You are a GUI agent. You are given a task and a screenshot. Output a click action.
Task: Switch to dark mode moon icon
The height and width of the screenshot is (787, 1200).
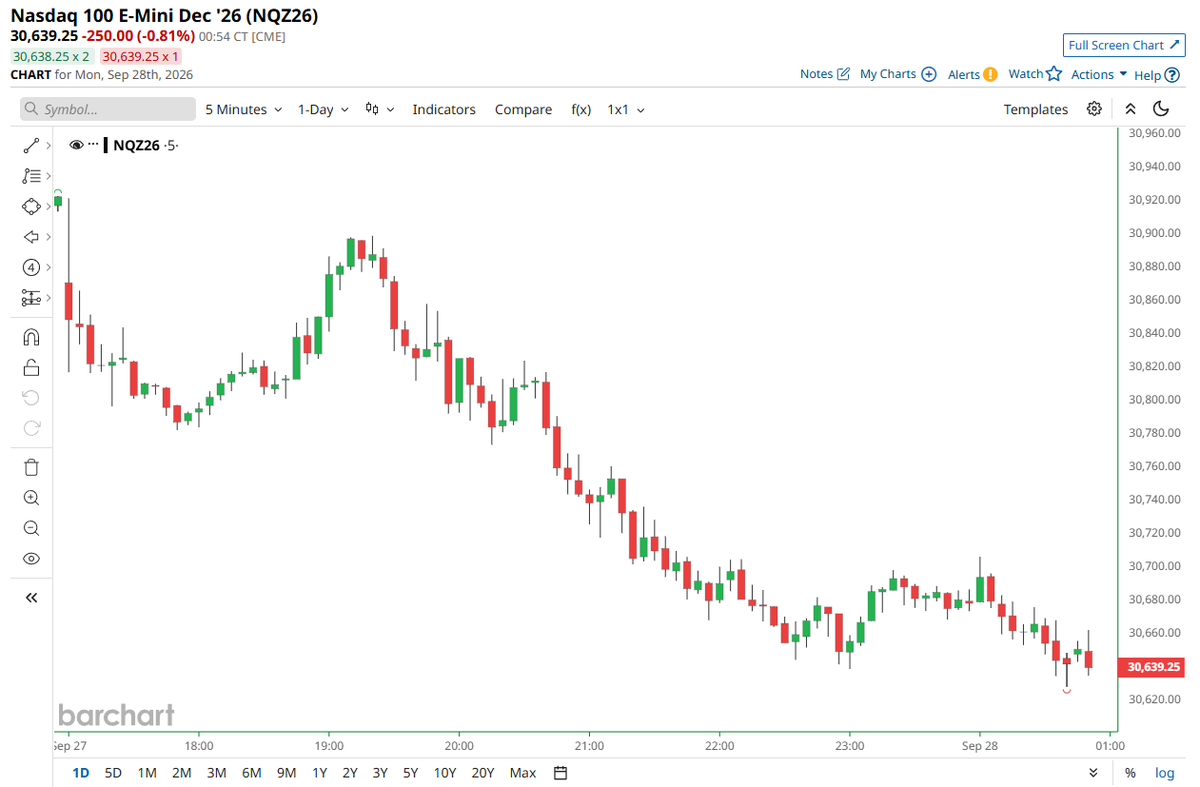[1161, 109]
